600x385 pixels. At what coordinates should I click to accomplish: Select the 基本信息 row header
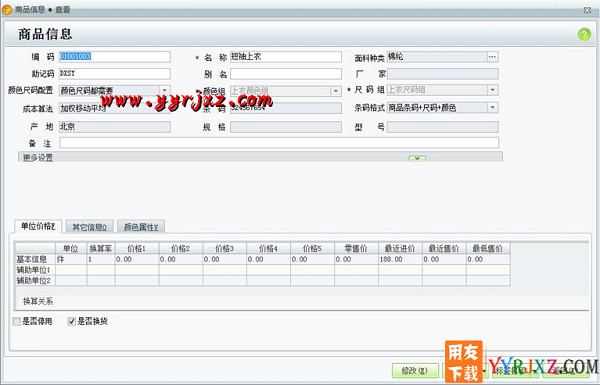35,259
